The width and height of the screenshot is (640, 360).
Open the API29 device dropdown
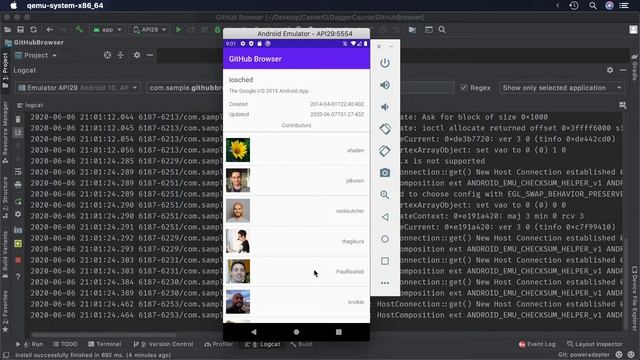pos(150,30)
